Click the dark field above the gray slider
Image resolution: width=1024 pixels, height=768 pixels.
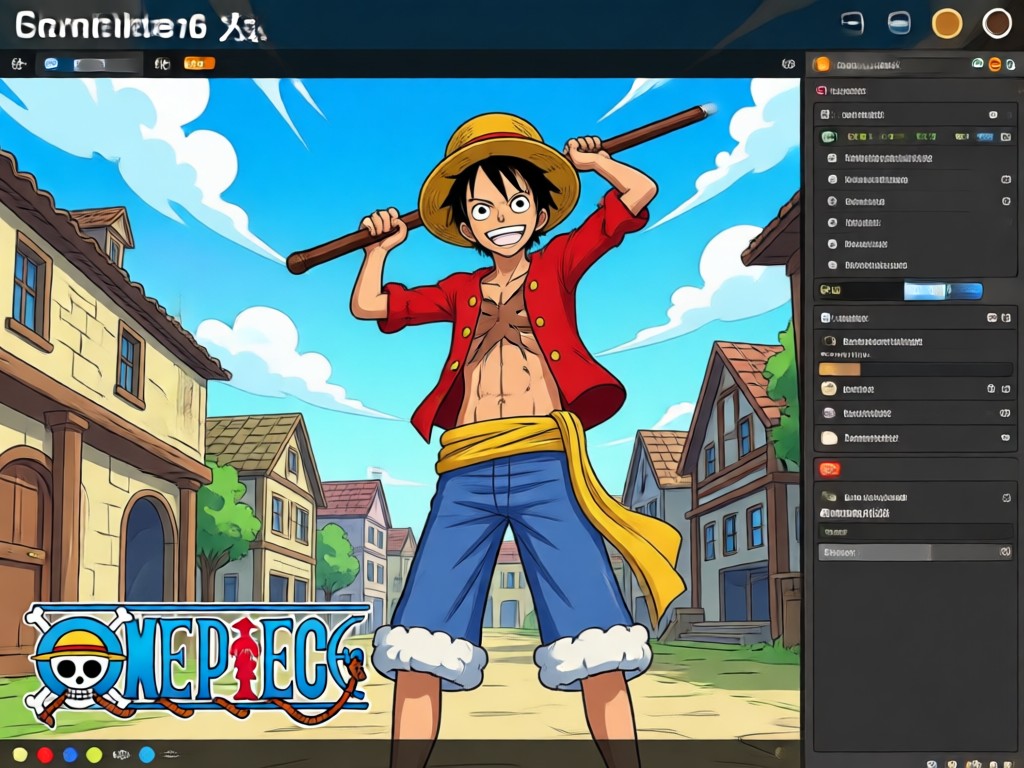click(x=915, y=532)
